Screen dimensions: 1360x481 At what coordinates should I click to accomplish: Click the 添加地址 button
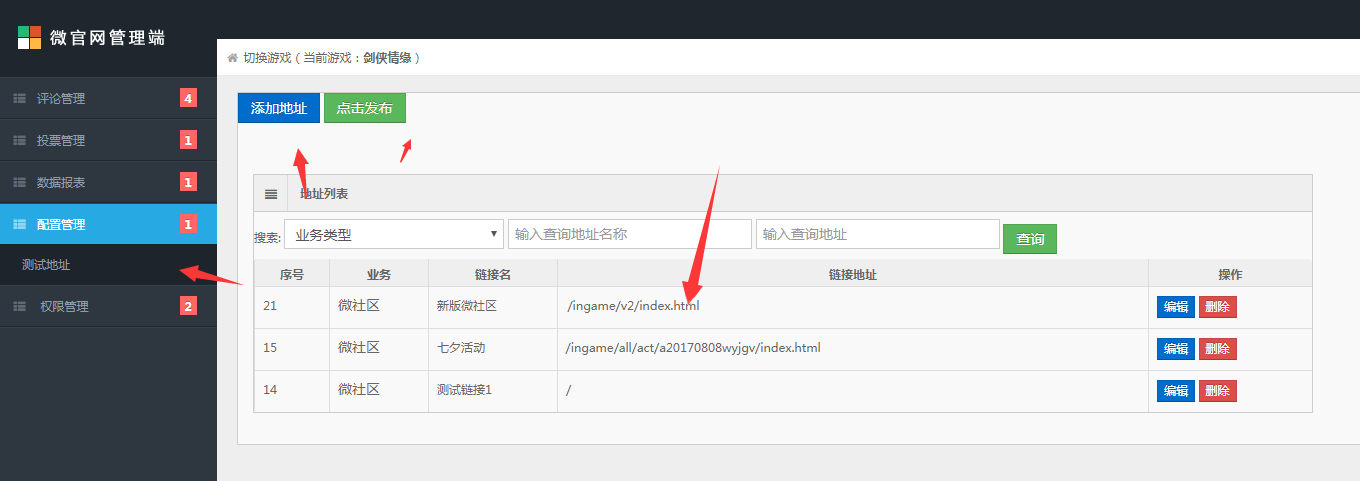(278, 108)
